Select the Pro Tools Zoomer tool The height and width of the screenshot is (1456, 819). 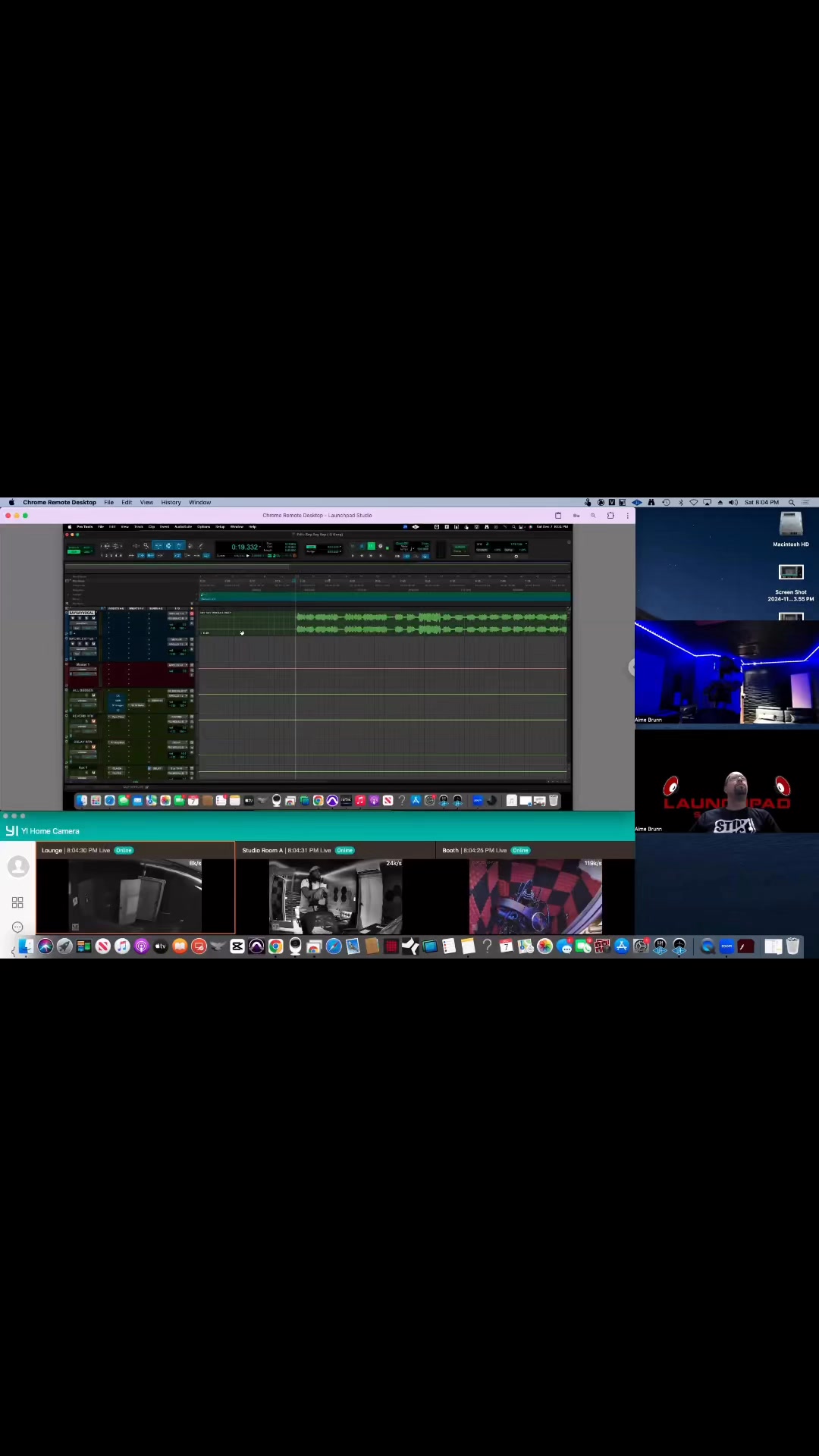146,545
